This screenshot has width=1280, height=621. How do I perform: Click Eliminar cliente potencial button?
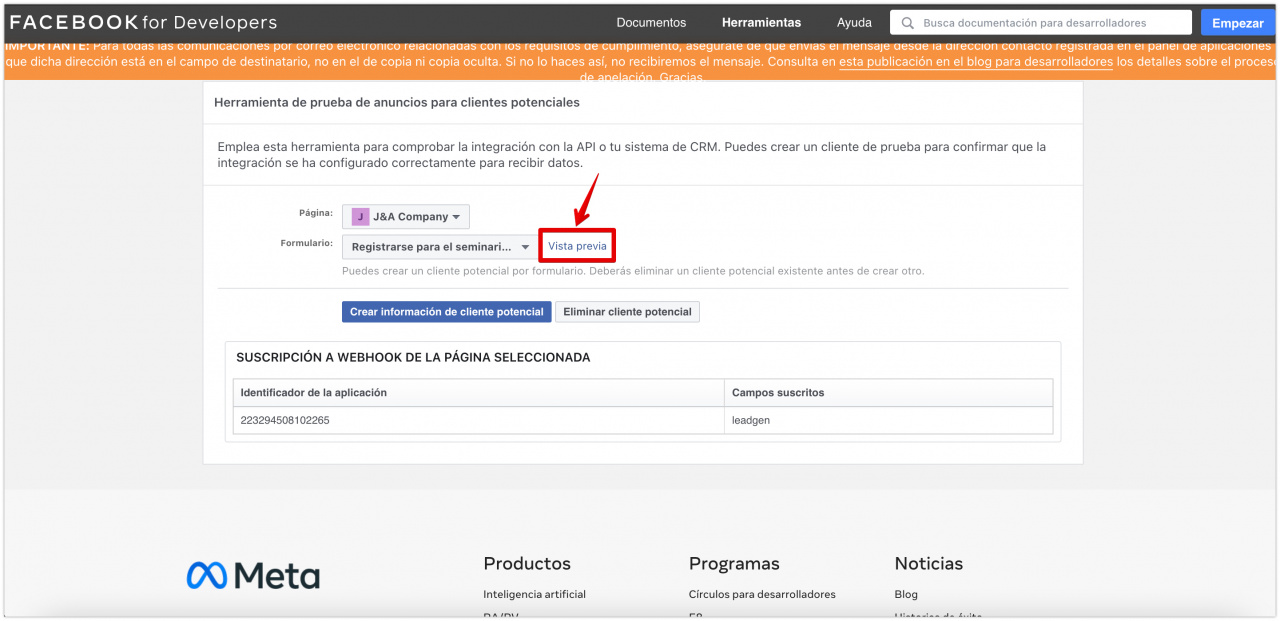pos(627,312)
